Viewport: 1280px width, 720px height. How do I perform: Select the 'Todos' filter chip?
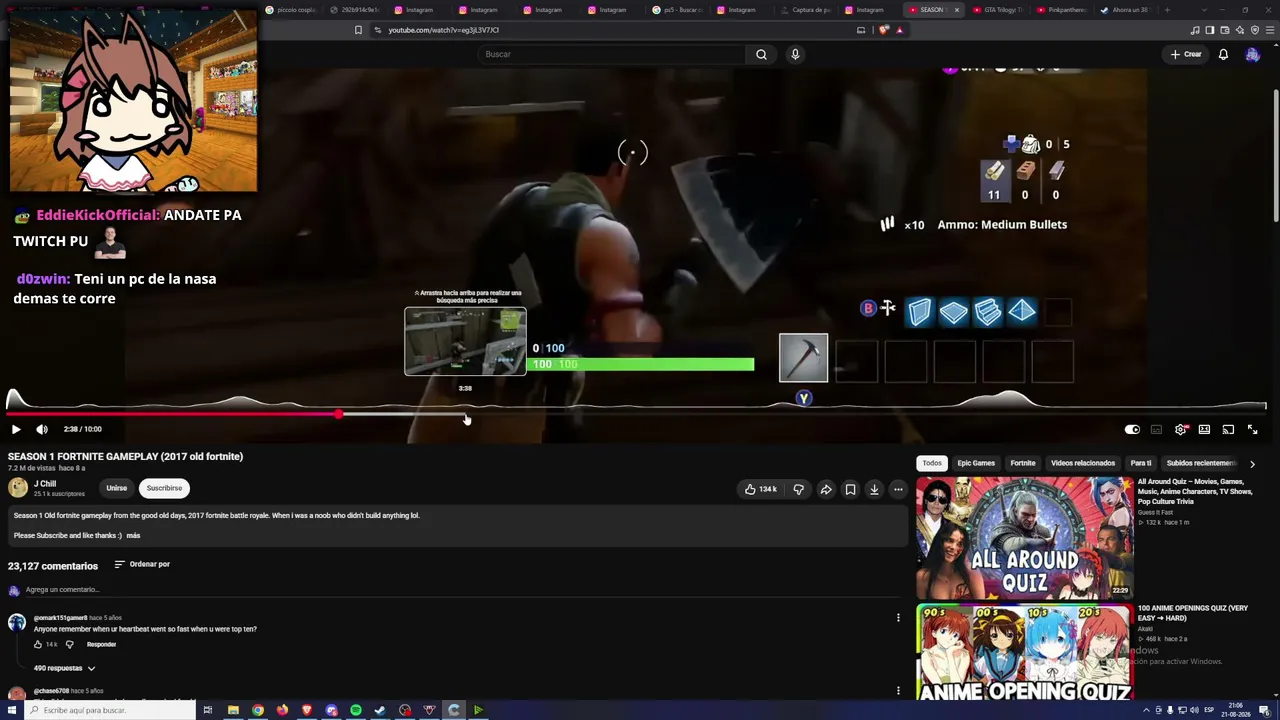coord(932,463)
